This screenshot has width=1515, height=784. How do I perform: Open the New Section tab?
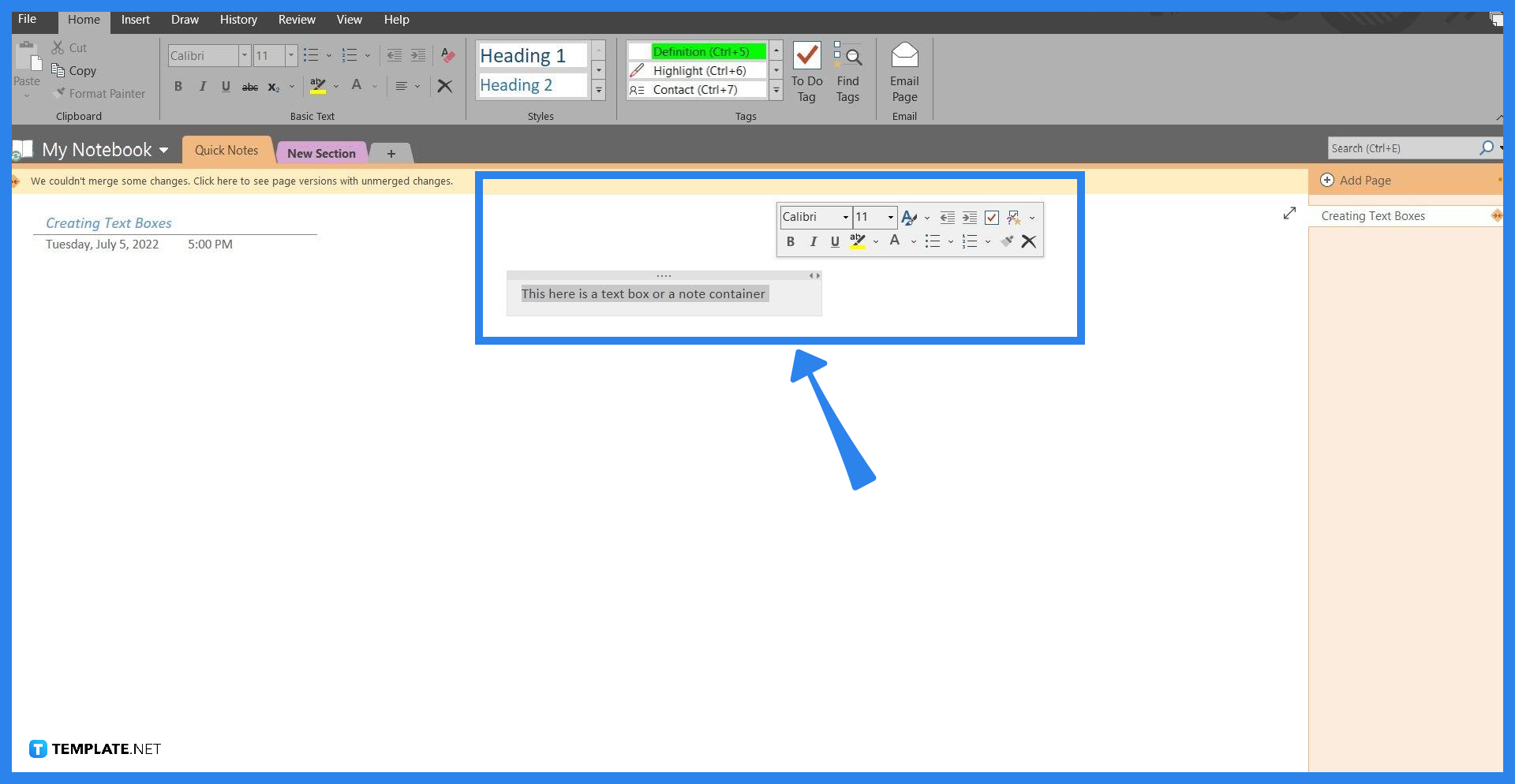(321, 152)
